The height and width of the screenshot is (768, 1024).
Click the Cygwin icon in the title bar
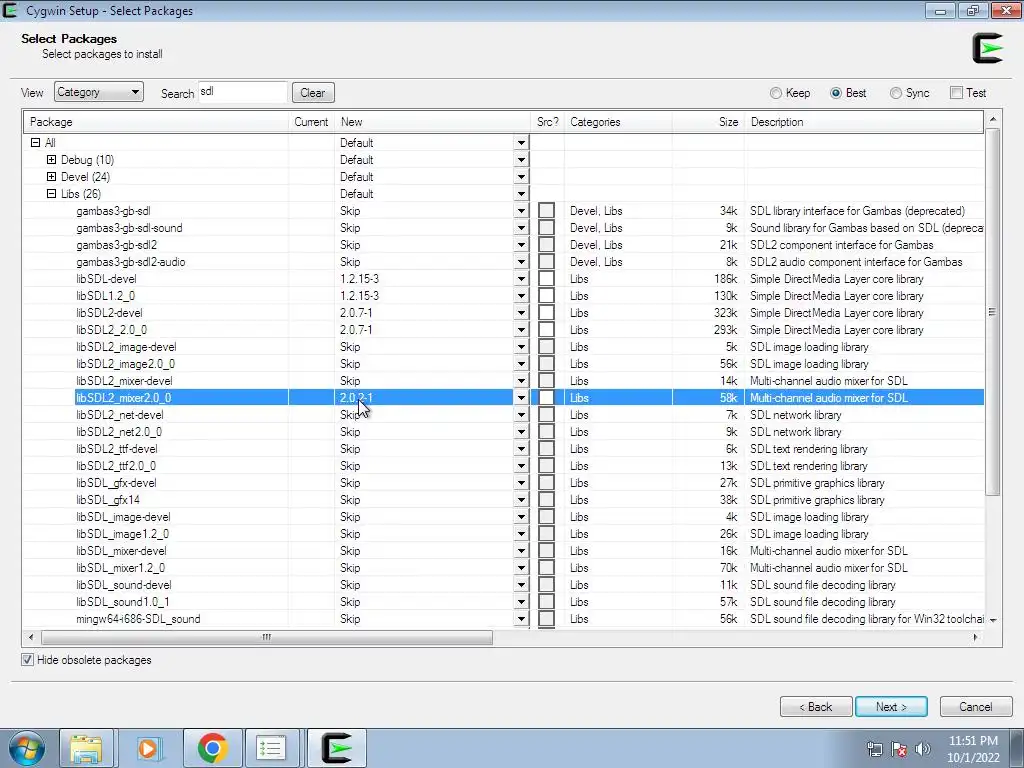coord(10,10)
